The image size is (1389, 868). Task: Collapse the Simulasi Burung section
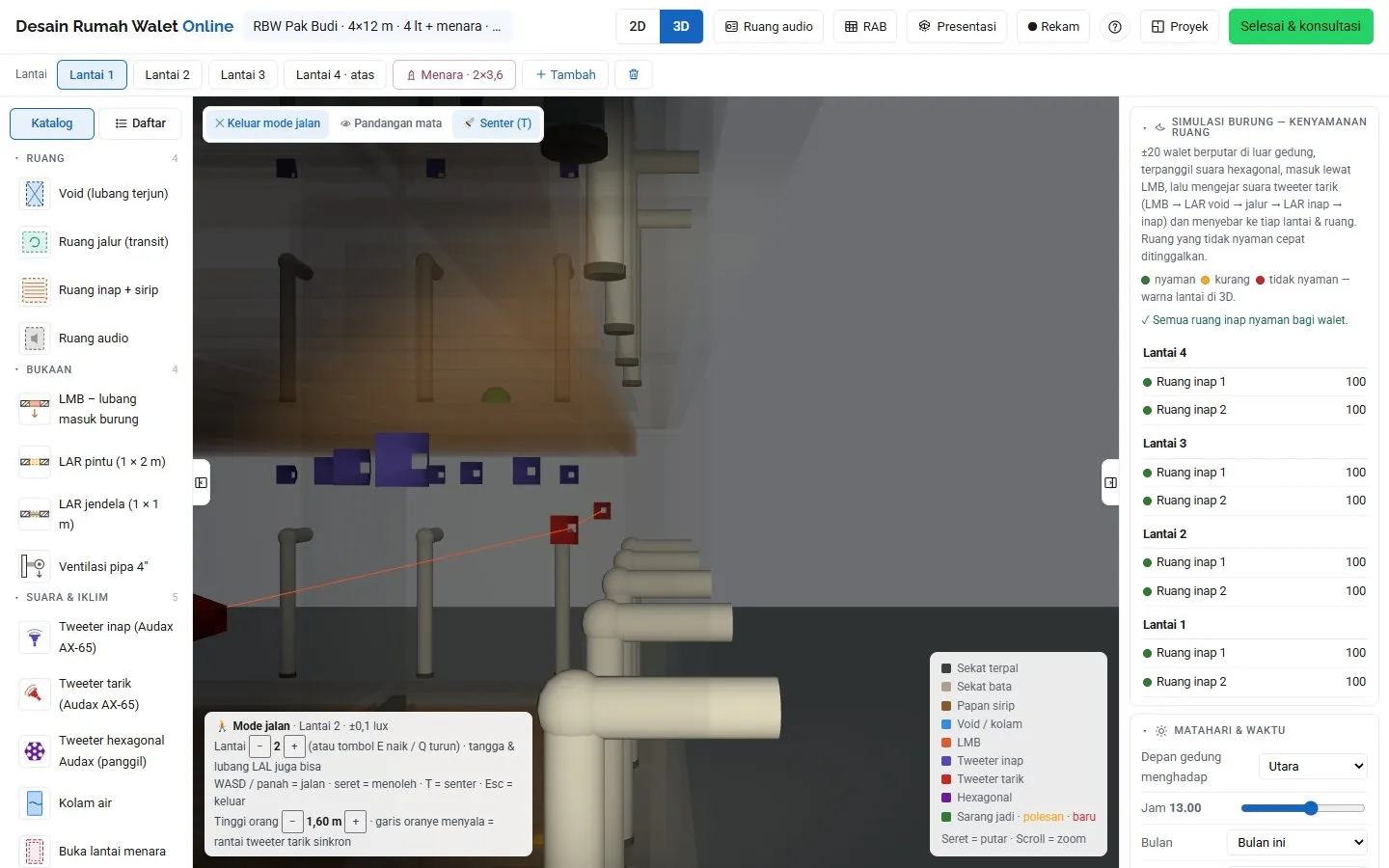pos(1145,127)
